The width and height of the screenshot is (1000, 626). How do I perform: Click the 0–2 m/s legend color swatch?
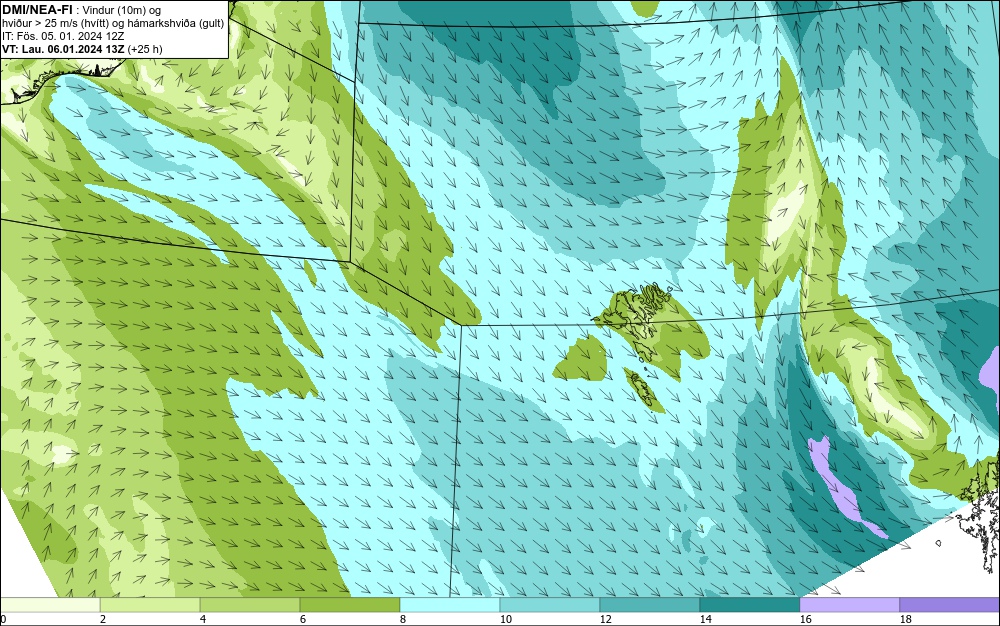(x=50, y=604)
